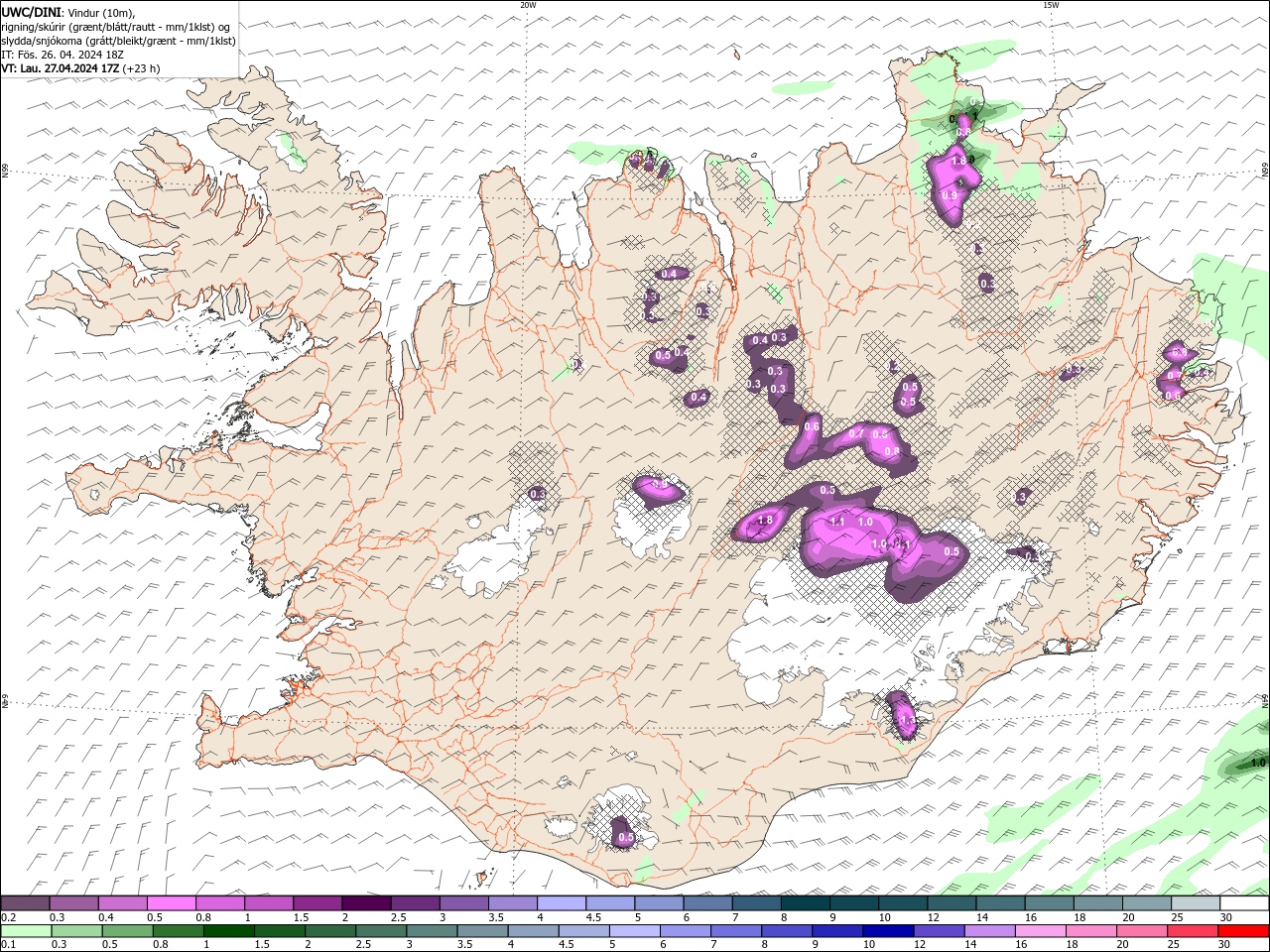Click the 0.5 value on the southern glacier
This screenshot has height=952, width=1270.
pyautogui.click(x=626, y=838)
